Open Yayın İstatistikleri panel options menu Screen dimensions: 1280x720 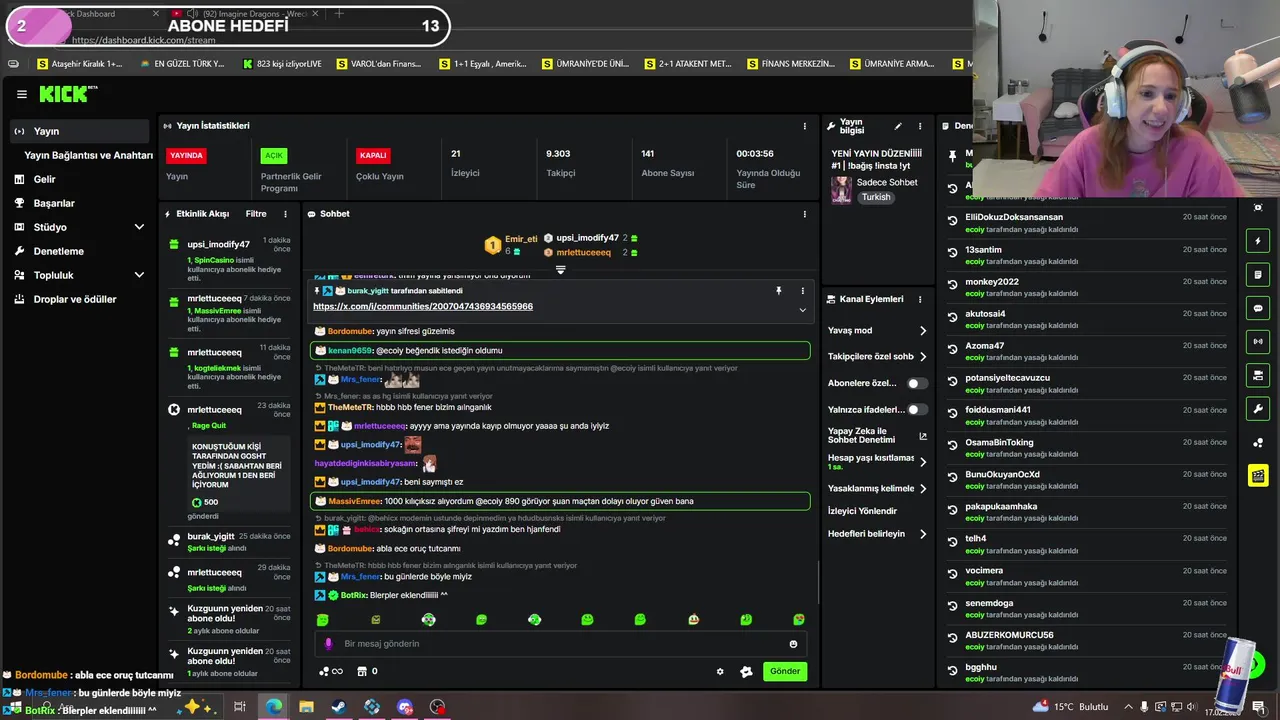pos(804,126)
